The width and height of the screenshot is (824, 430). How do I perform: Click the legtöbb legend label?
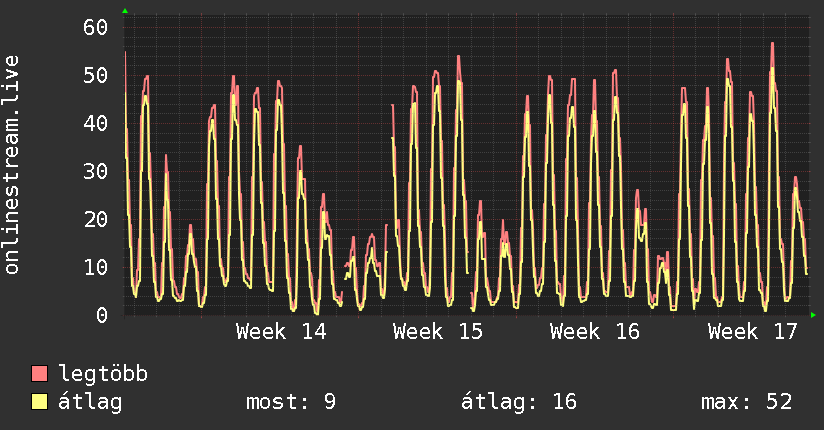pos(103,374)
